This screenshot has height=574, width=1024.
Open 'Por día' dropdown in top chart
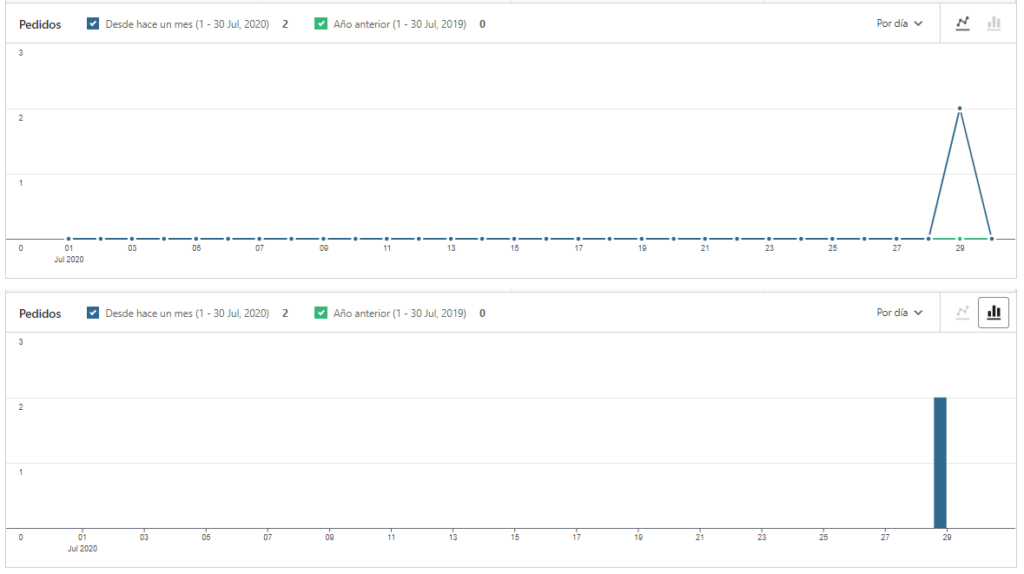tap(899, 23)
